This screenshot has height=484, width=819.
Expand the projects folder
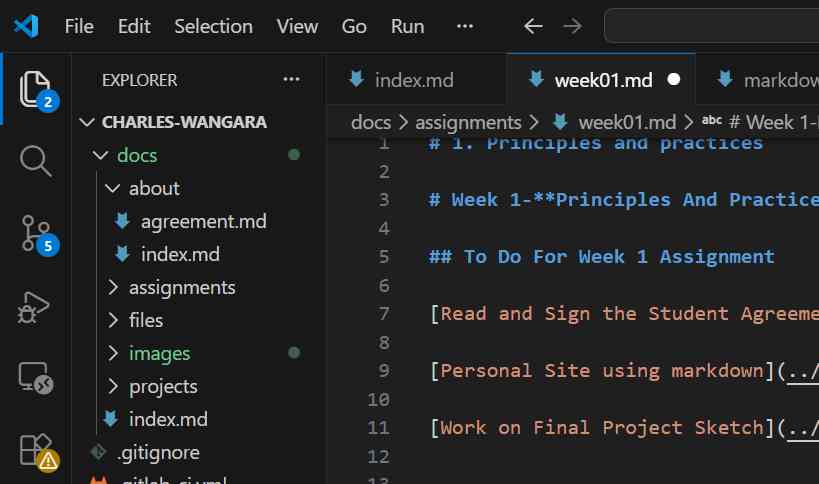point(112,387)
